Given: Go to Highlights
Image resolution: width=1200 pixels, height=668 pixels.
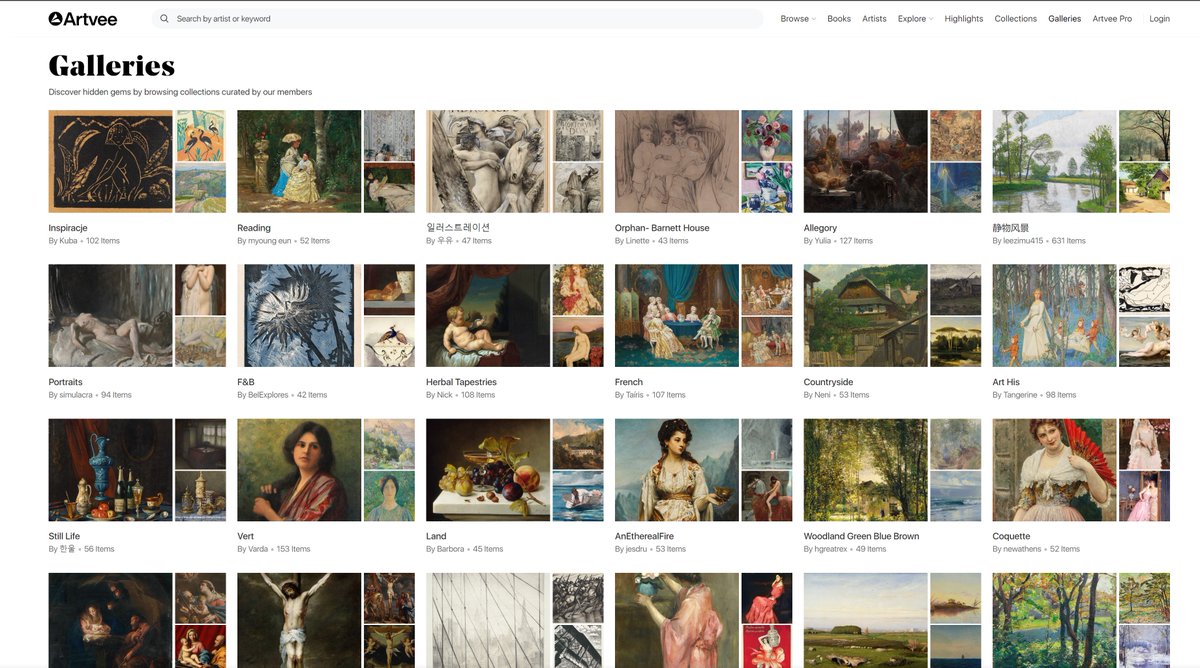Looking at the screenshot, I should [963, 18].
